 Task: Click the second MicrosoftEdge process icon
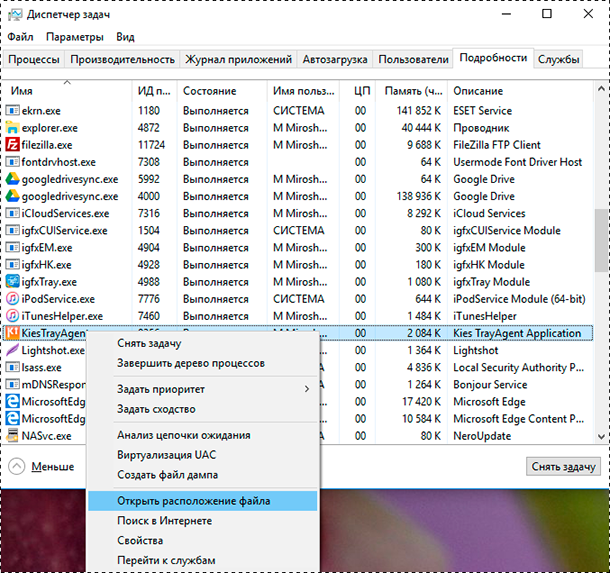(12, 419)
